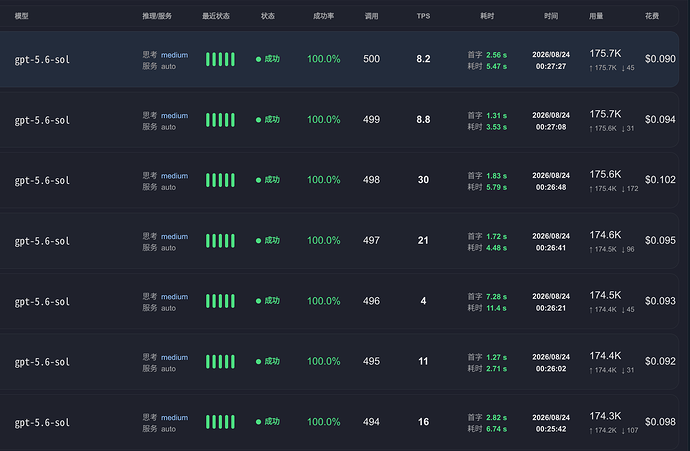Select gpt-5.6-sol in the 00:26:48 row
The height and width of the screenshot is (451, 690).
pos(42,181)
